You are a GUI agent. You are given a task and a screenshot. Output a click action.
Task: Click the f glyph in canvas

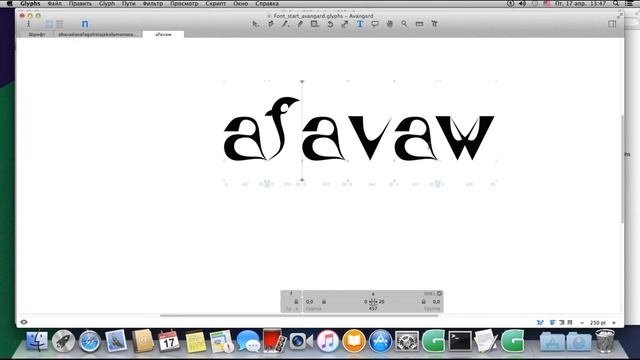click(x=282, y=129)
